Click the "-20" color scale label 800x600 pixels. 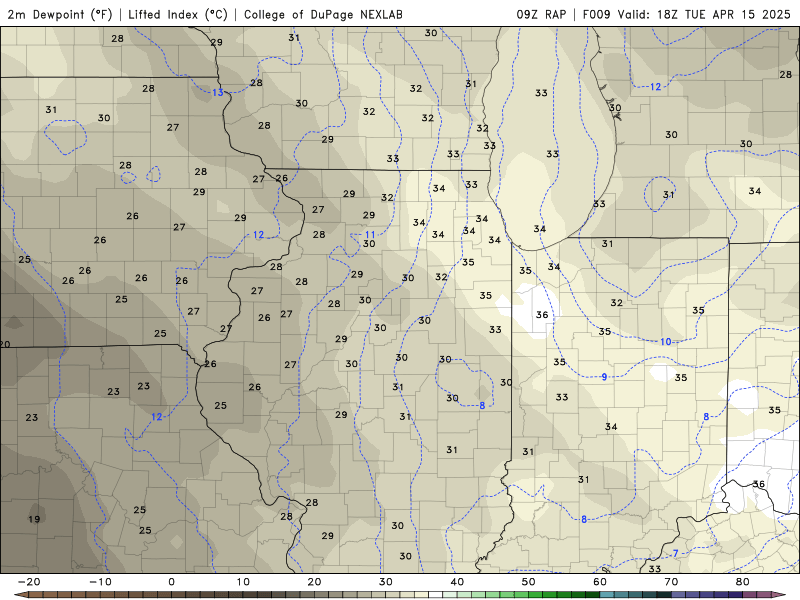coord(29,582)
